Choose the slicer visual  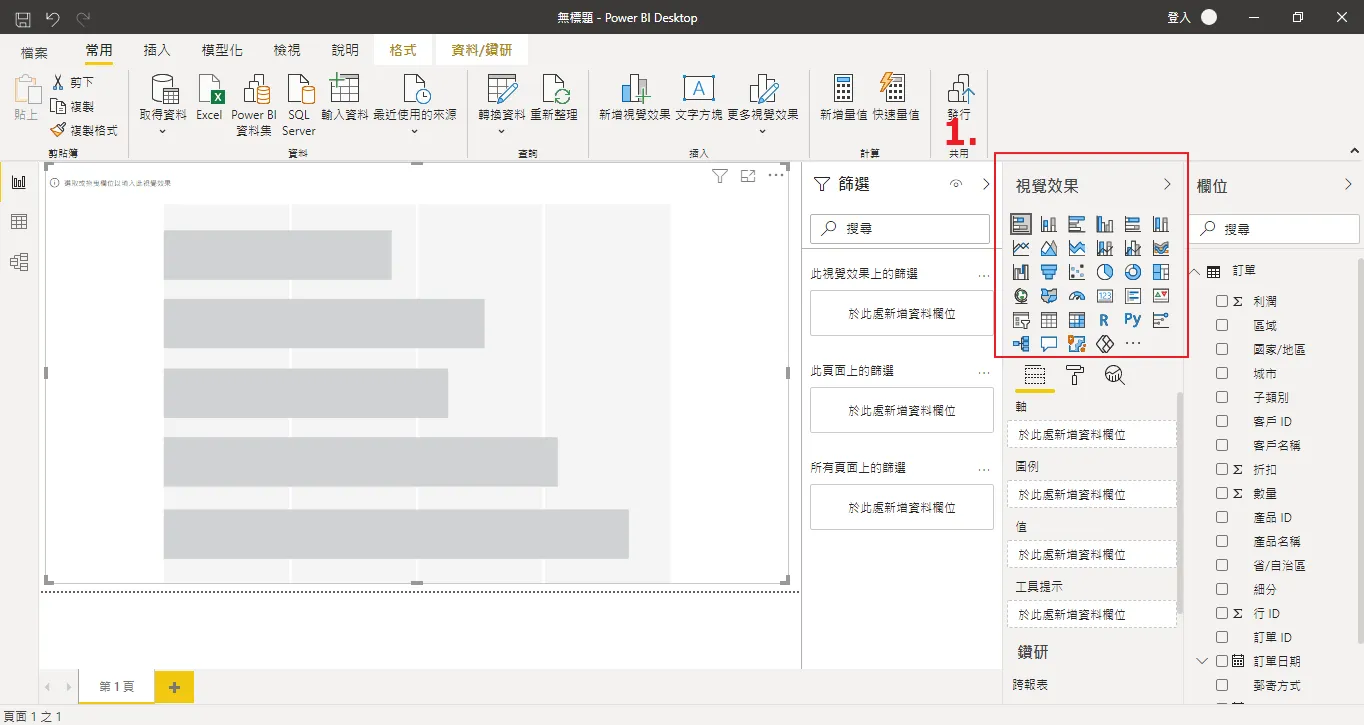[1021, 320]
